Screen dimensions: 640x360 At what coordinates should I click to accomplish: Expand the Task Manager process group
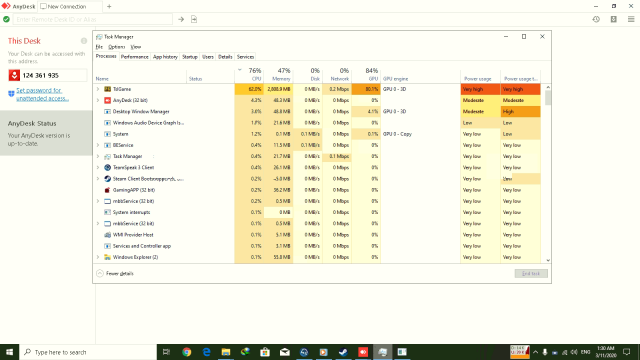[x=98, y=156]
